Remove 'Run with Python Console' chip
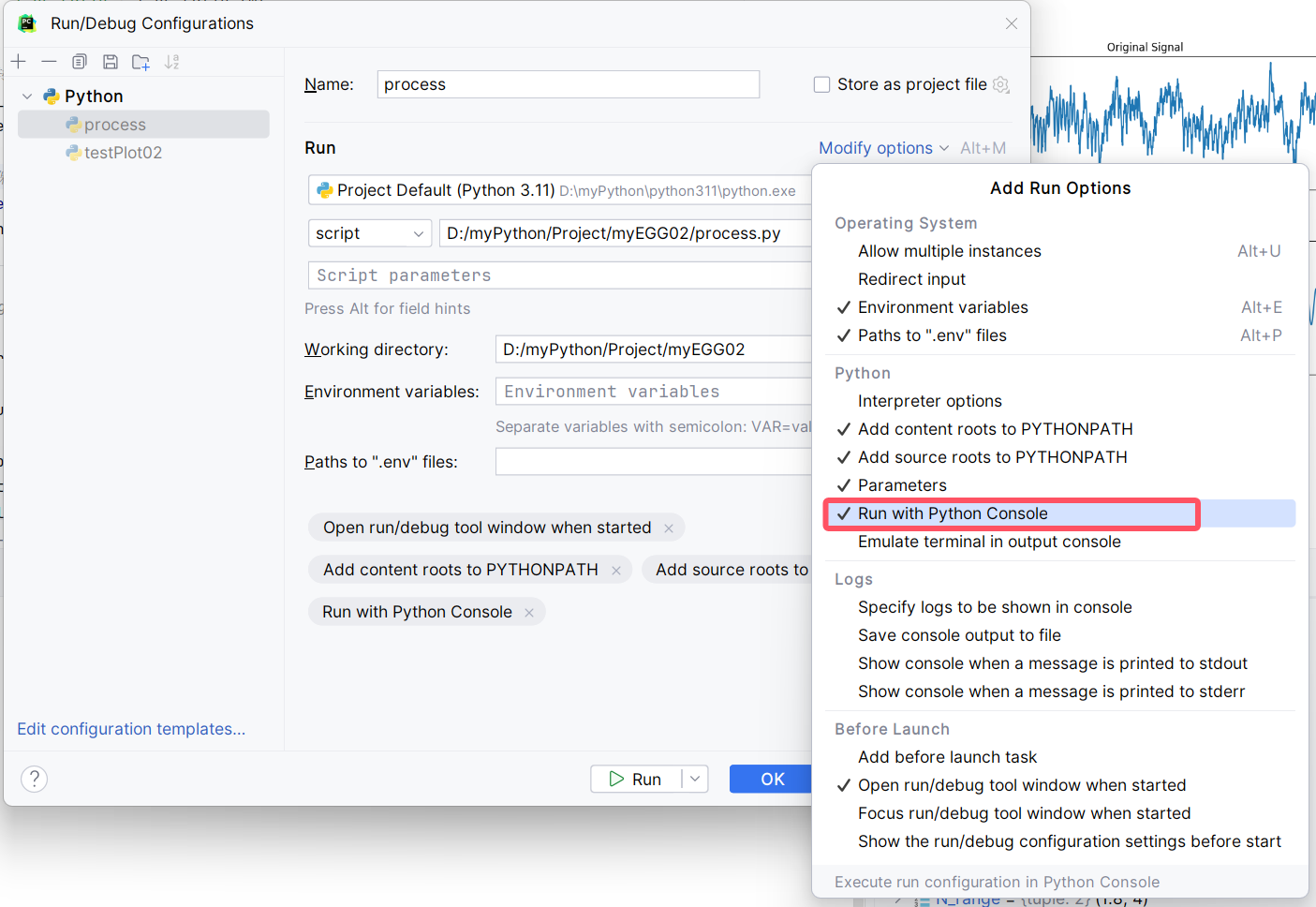1316x907 pixels. click(529, 613)
